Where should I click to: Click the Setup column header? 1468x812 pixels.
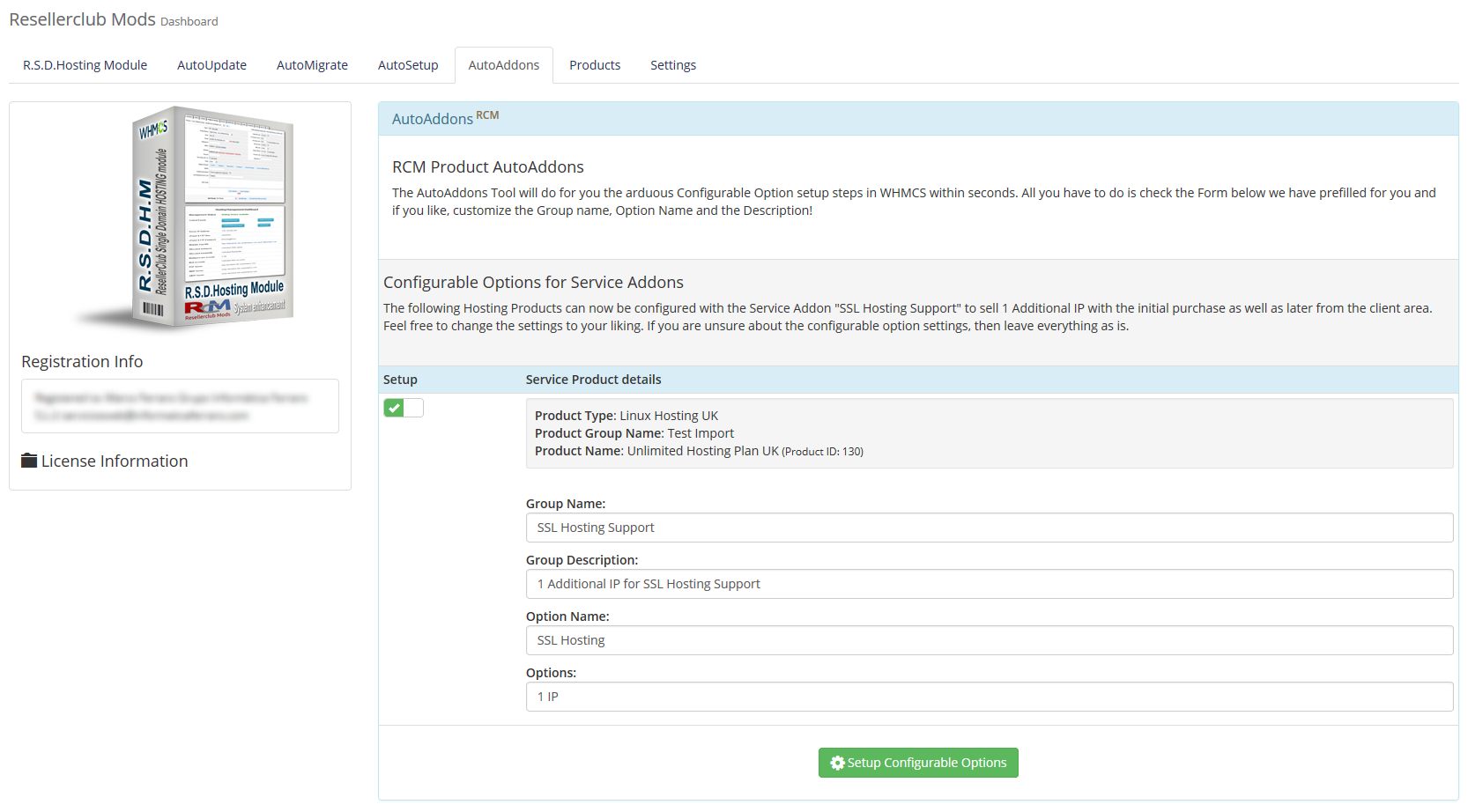click(x=400, y=380)
